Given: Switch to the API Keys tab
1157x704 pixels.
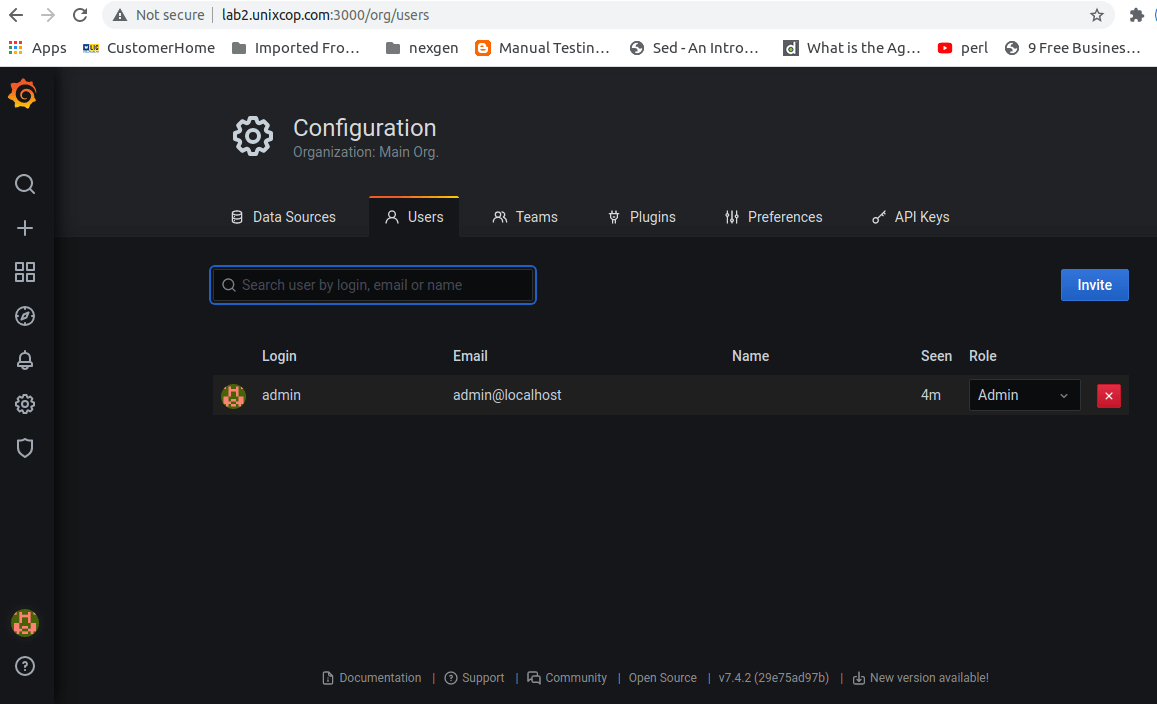Looking at the screenshot, I should pyautogui.click(x=911, y=217).
